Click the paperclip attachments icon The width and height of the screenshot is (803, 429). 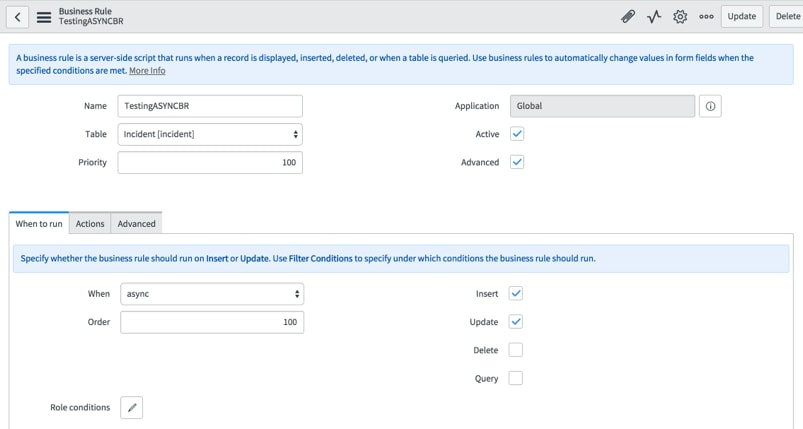628,16
